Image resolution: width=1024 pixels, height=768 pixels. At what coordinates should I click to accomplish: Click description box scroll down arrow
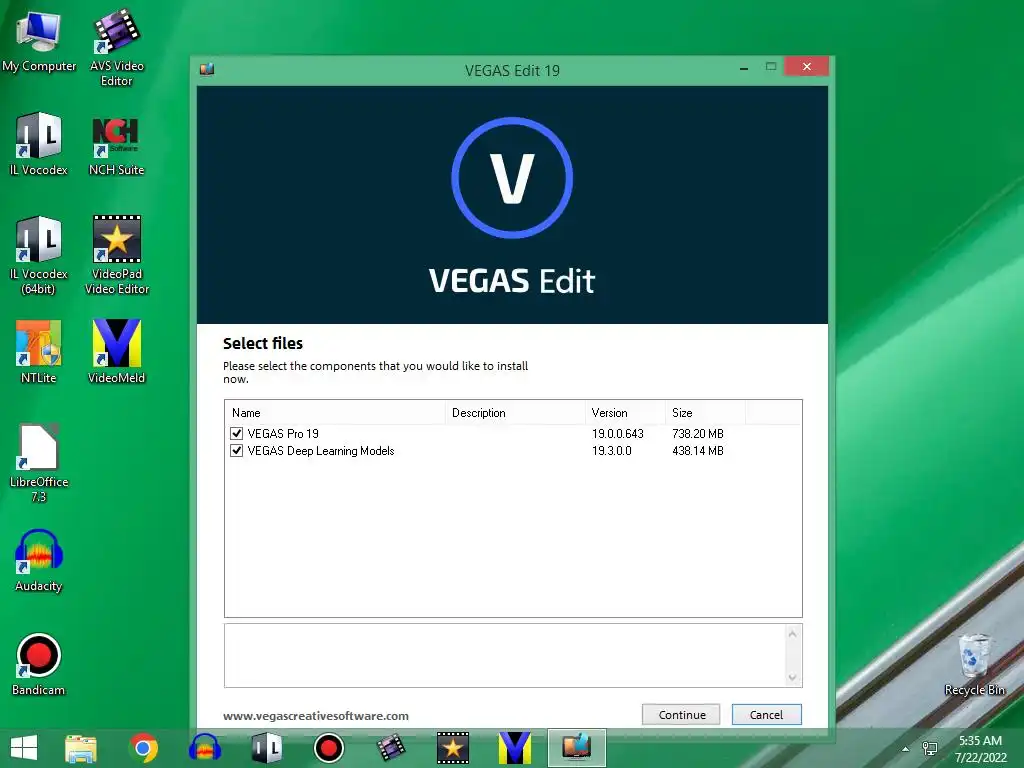click(x=792, y=678)
